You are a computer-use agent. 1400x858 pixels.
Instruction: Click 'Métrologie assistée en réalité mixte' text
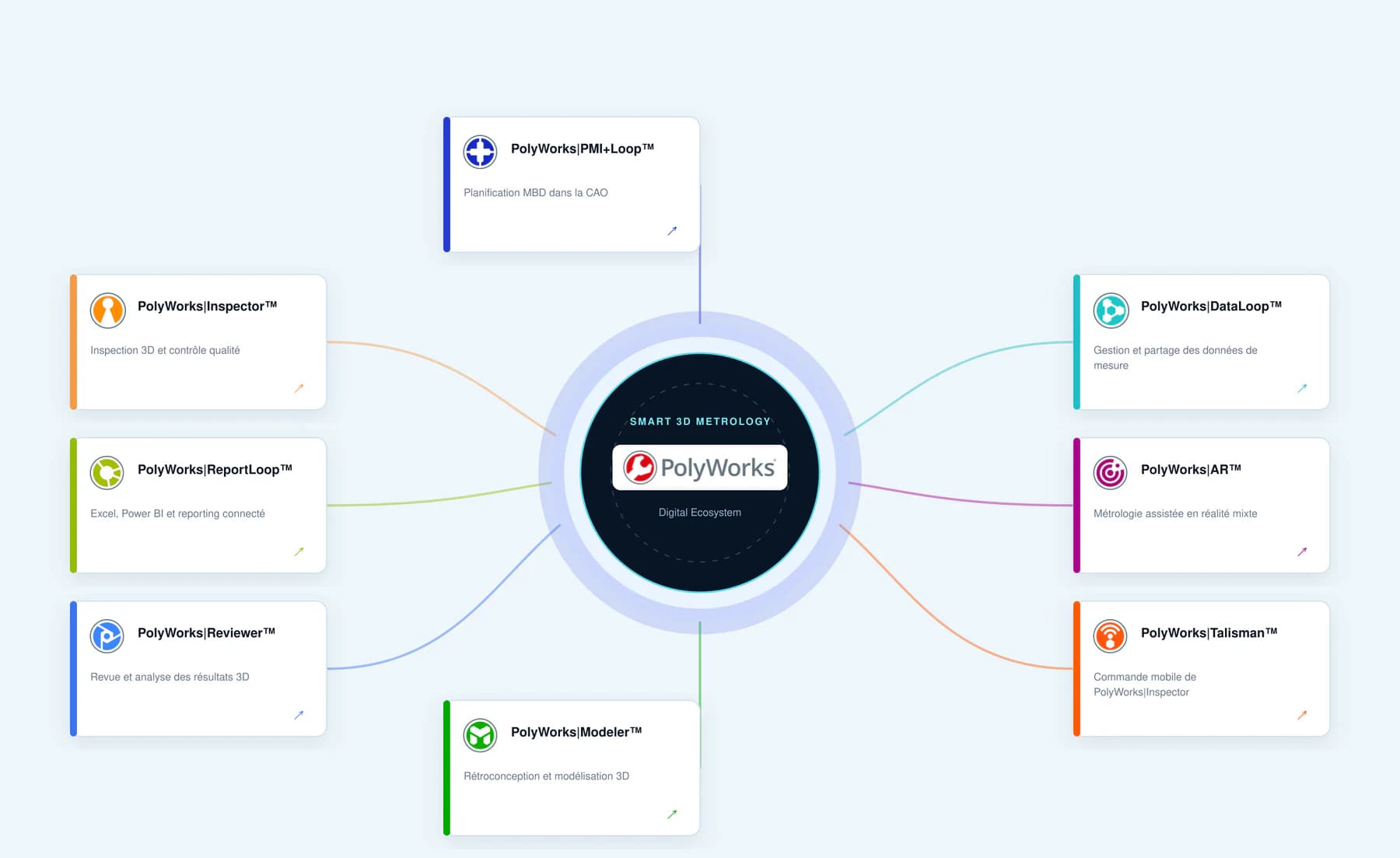pos(1175,514)
